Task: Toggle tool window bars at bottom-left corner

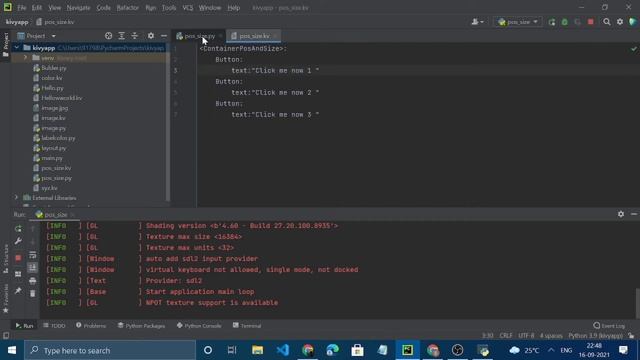Action: (6, 336)
